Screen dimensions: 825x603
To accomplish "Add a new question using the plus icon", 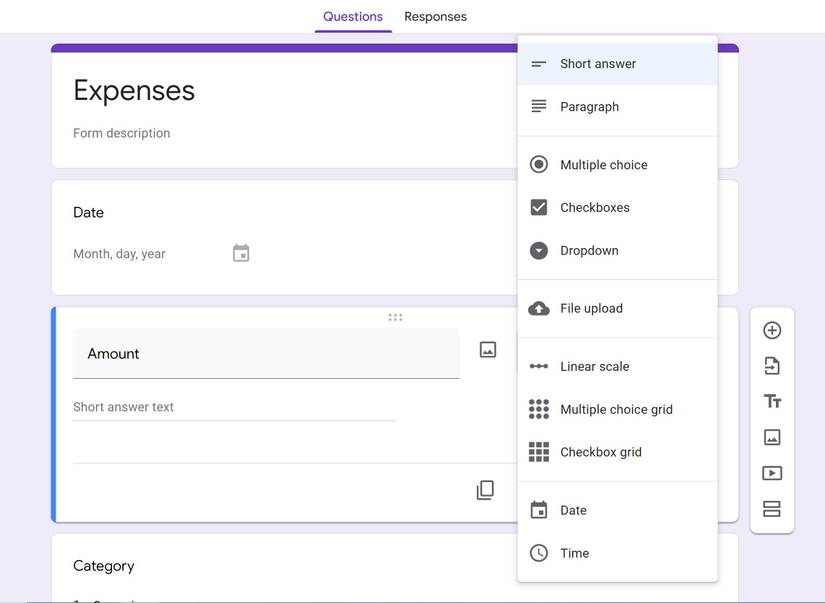I will coord(772,329).
